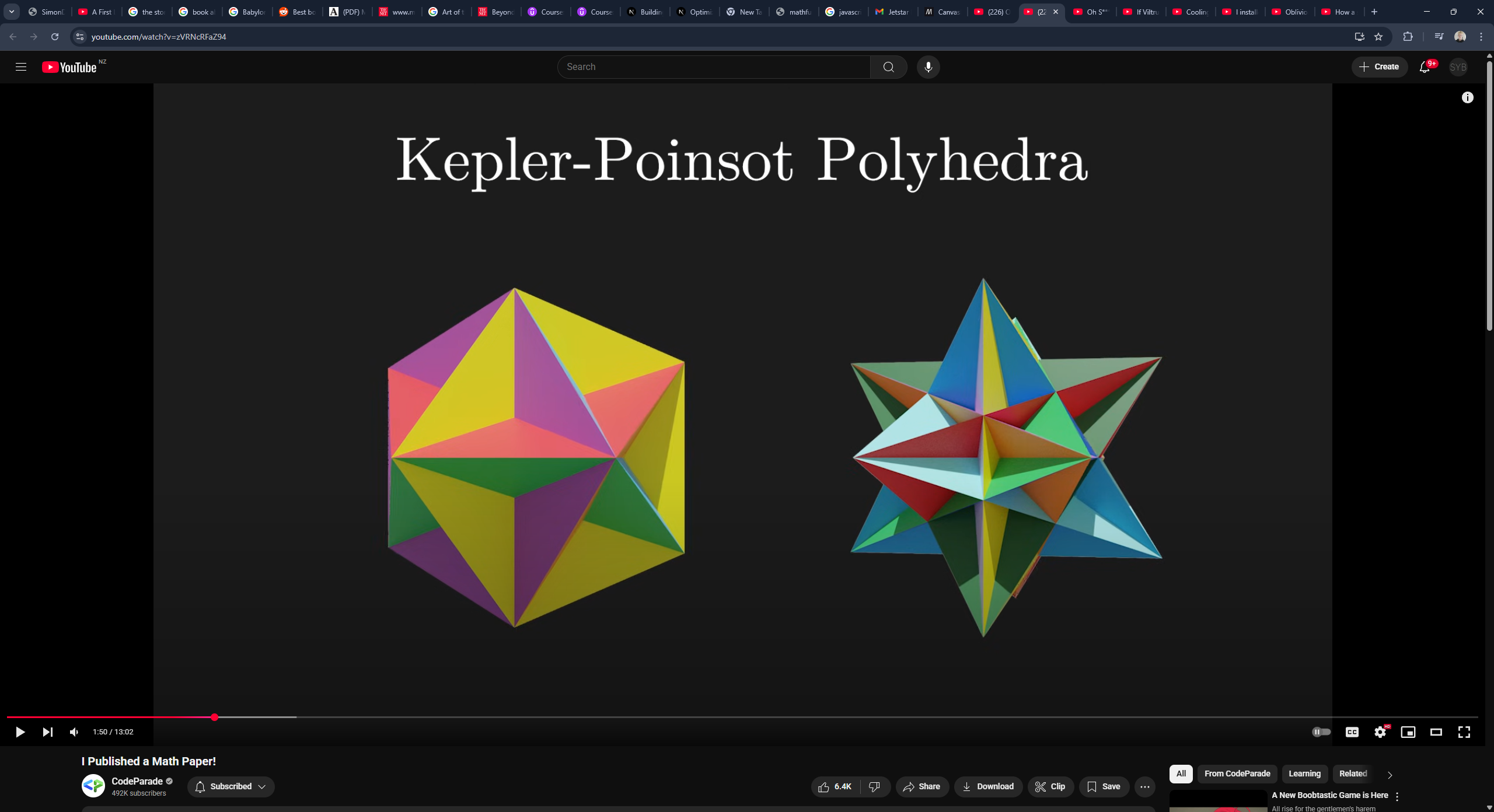Click the Share button
The height and width of the screenshot is (812, 1494).
tap(922, 786)
